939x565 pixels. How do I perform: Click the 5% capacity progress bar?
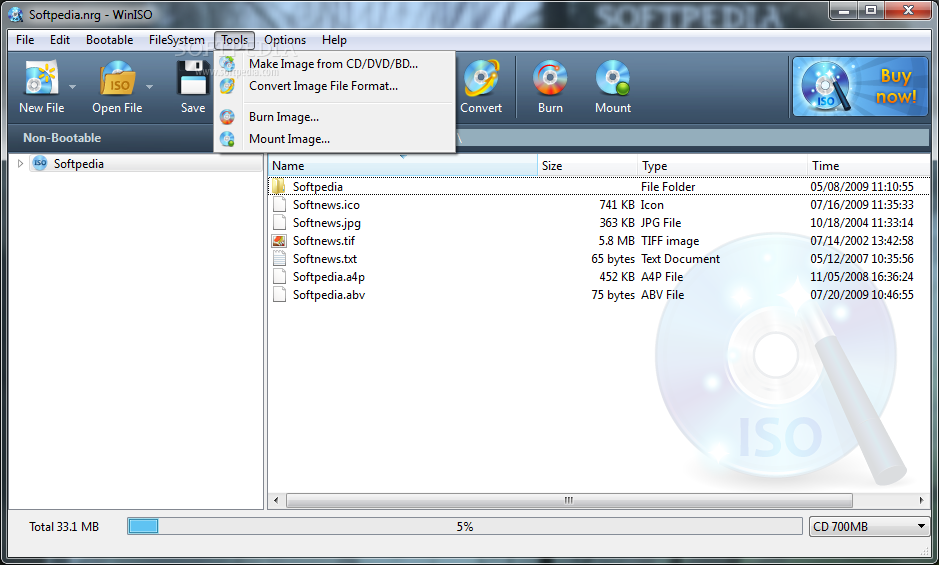tap(465, 527)
